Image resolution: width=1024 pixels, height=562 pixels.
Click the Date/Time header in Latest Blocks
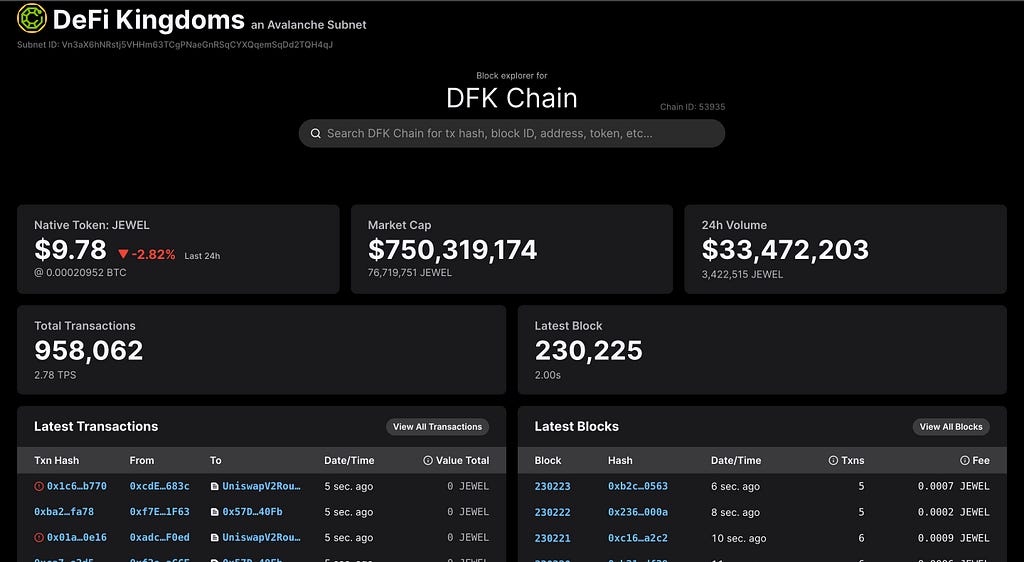pos(736,460)
